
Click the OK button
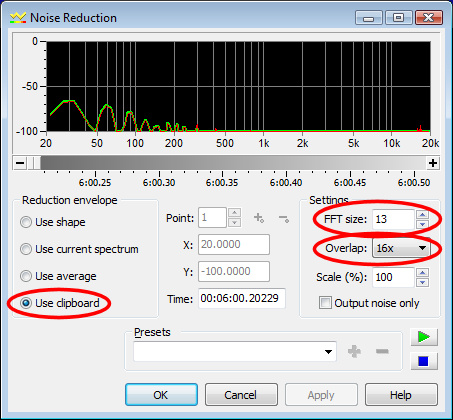click(161, 395)
